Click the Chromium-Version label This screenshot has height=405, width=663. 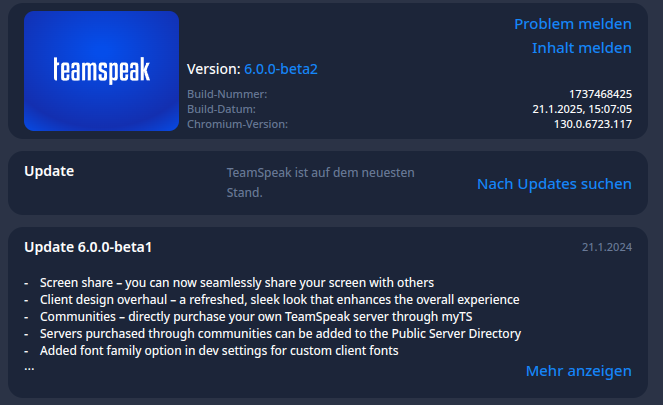(237, 124)
